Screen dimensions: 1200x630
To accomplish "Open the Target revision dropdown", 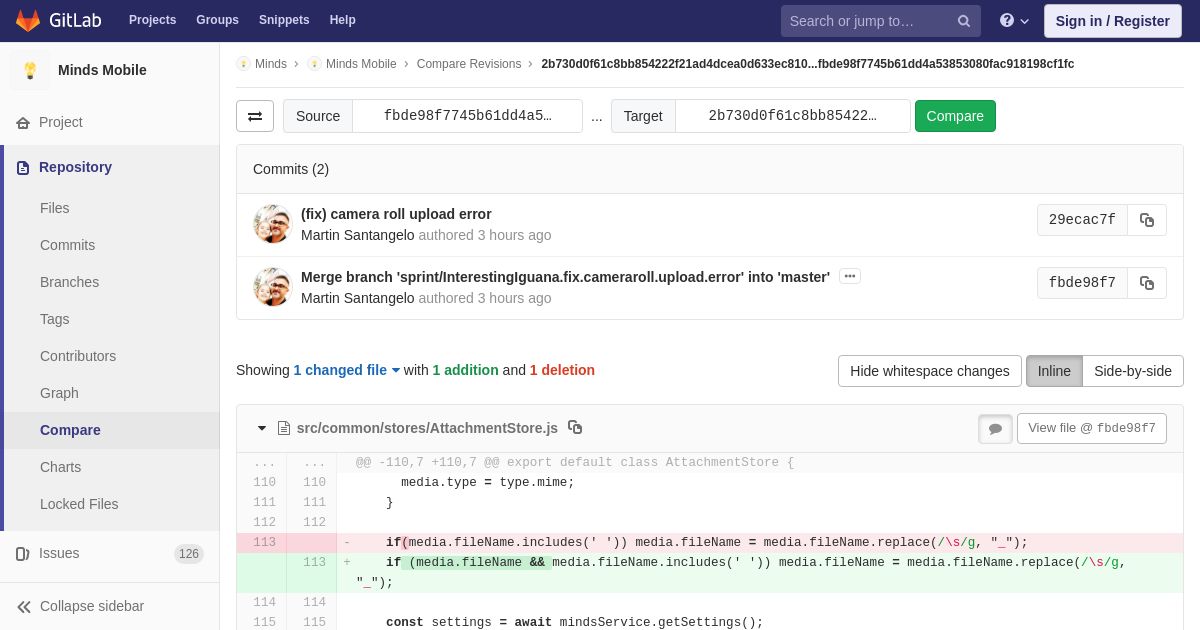I will [x=792, y=116].
